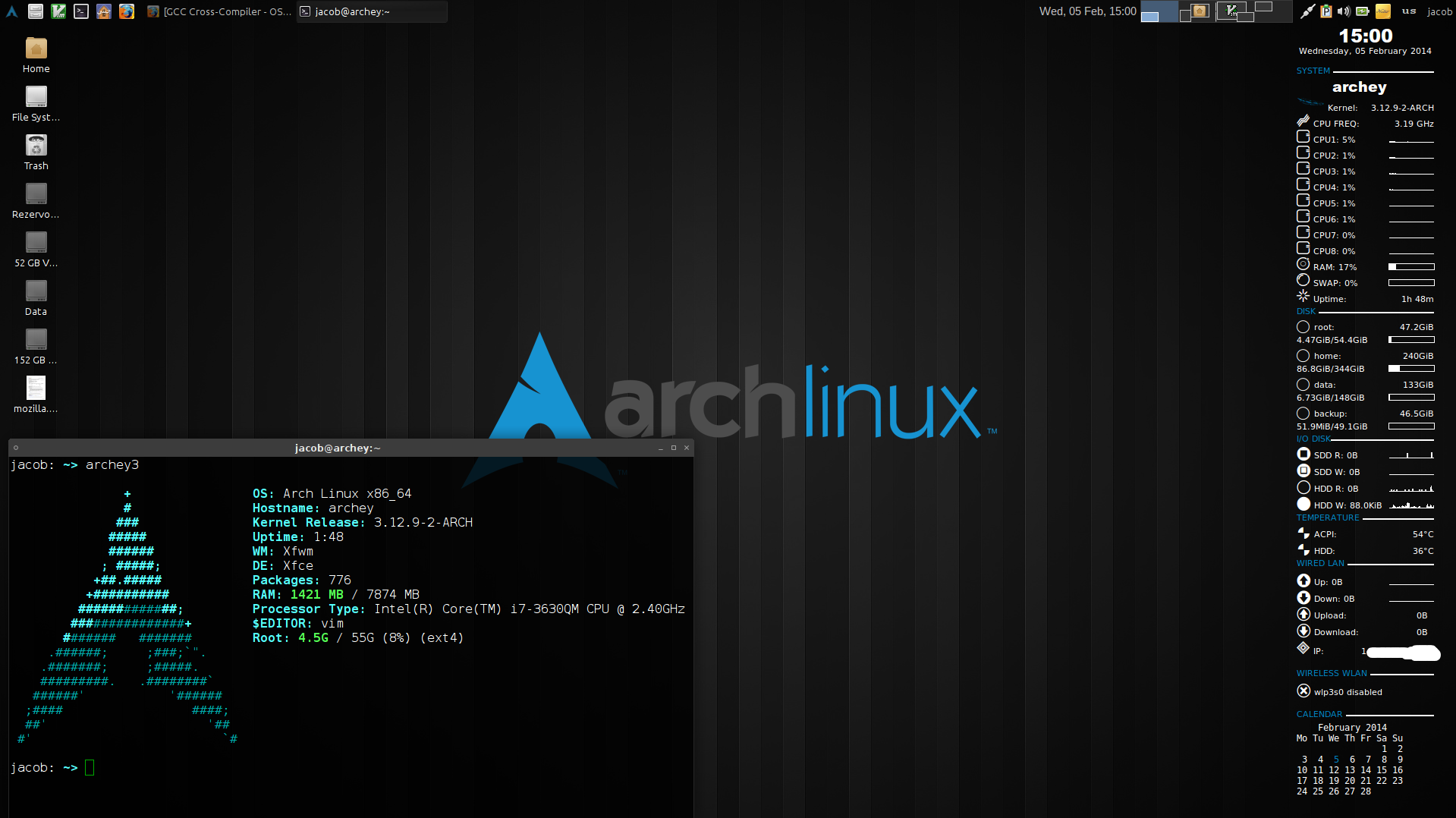Click the 'RAM: 1421 MB' terminal line
Image resolution: width=1456 pixels, height=818 pixels.
pos(336,594)
